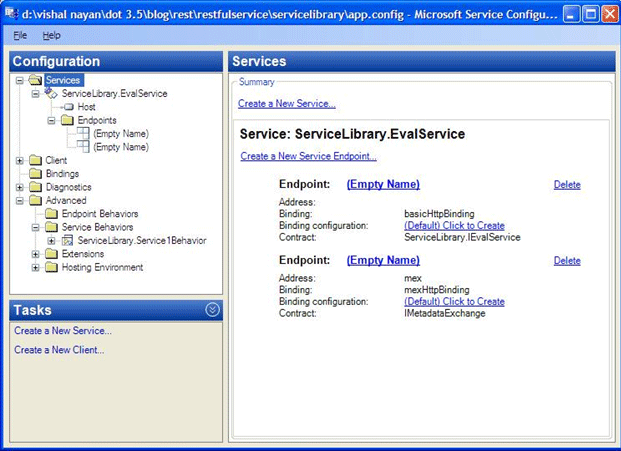Click Create a New Service Endpoint link
This screenshot has width=621, height=451.
(309, 156)
